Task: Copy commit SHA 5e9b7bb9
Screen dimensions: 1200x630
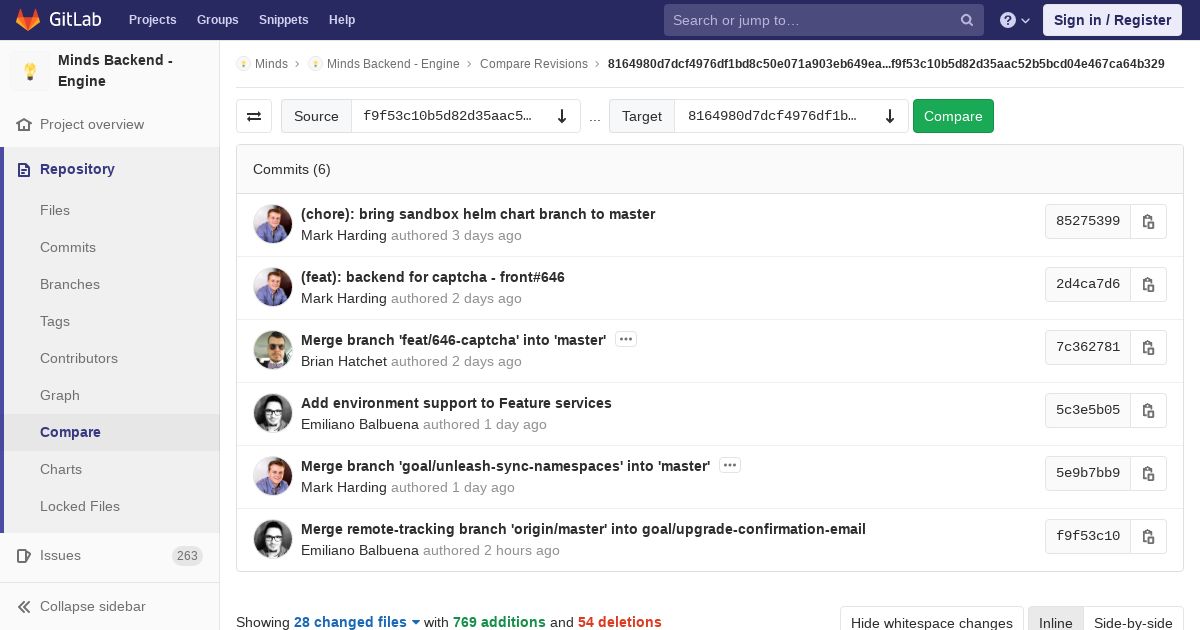Action: 1149,473
